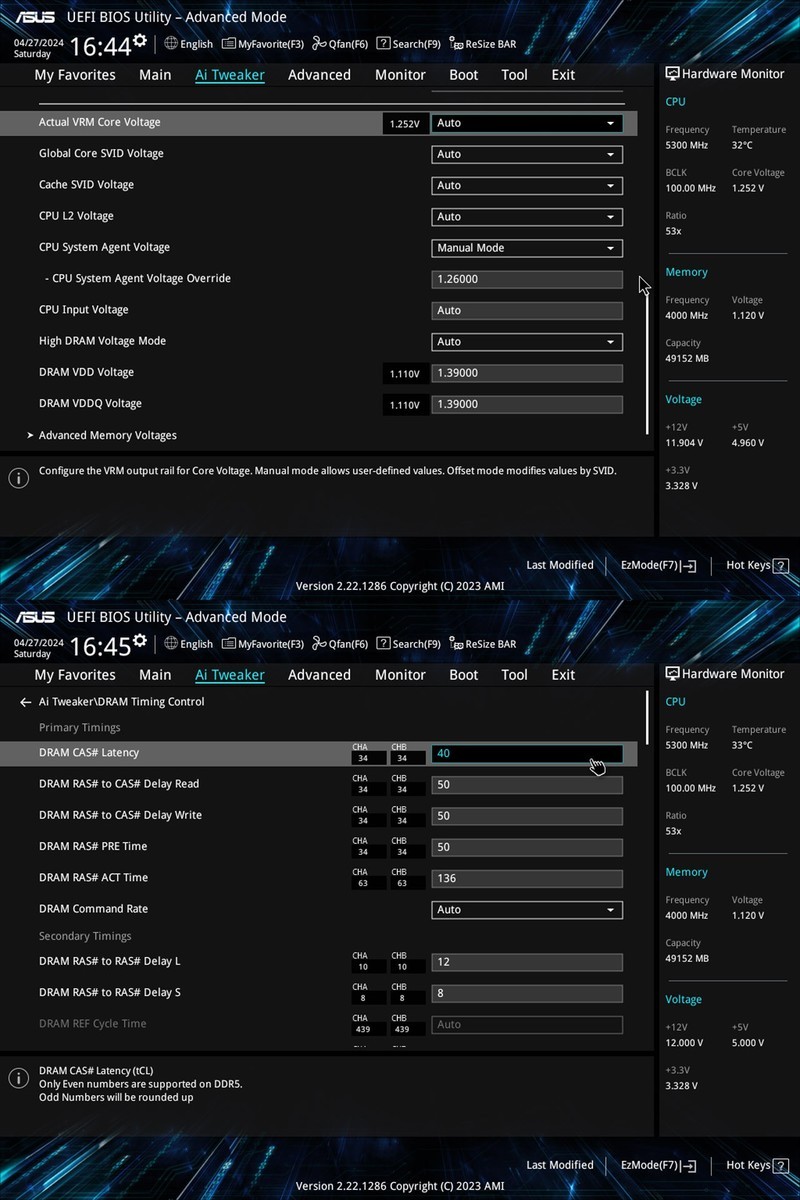
Task: Select the DRAM REF Cycle Time label
Action: (x=92, y=1024)
